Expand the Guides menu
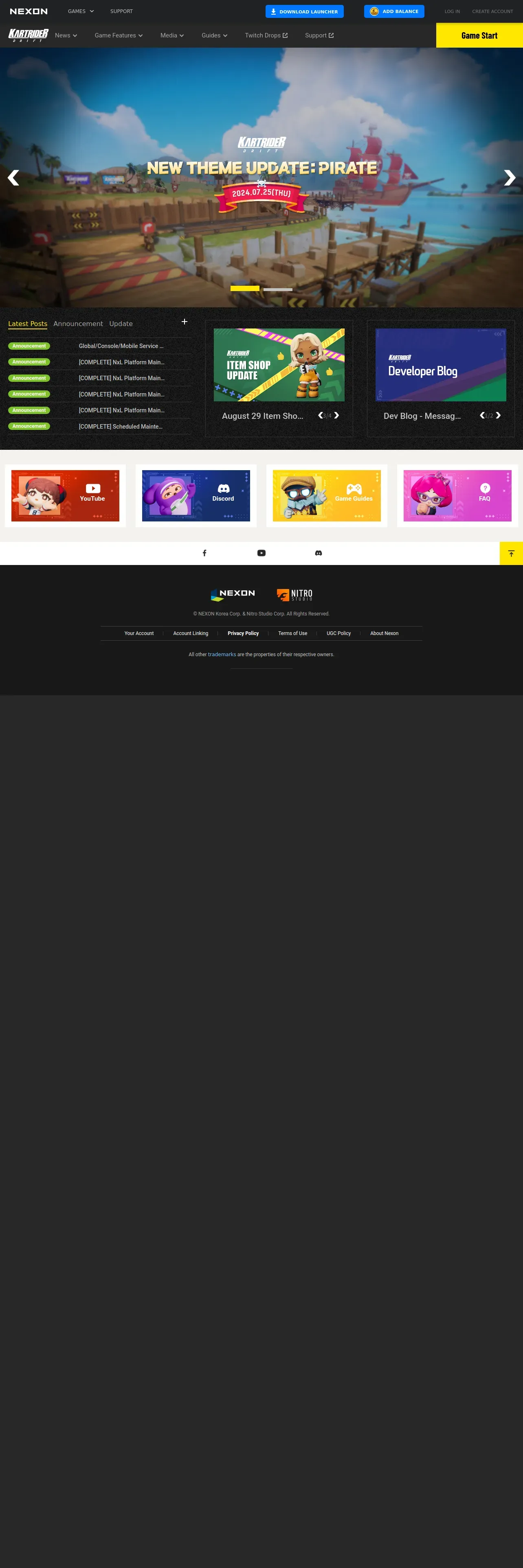523x1568 pixels. (214, 35)
